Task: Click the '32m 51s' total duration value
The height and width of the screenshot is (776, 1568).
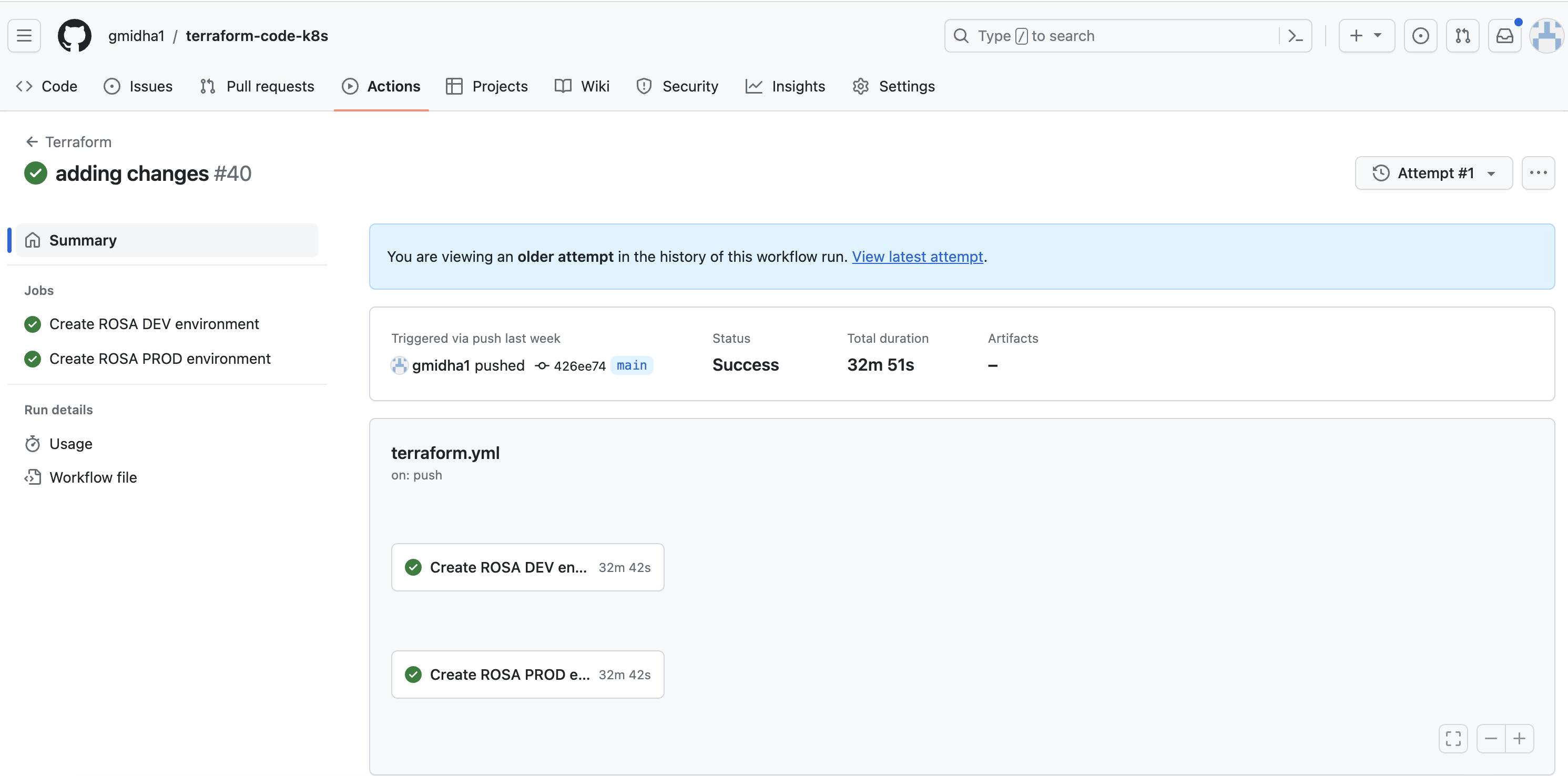Action: pos(881,365)
